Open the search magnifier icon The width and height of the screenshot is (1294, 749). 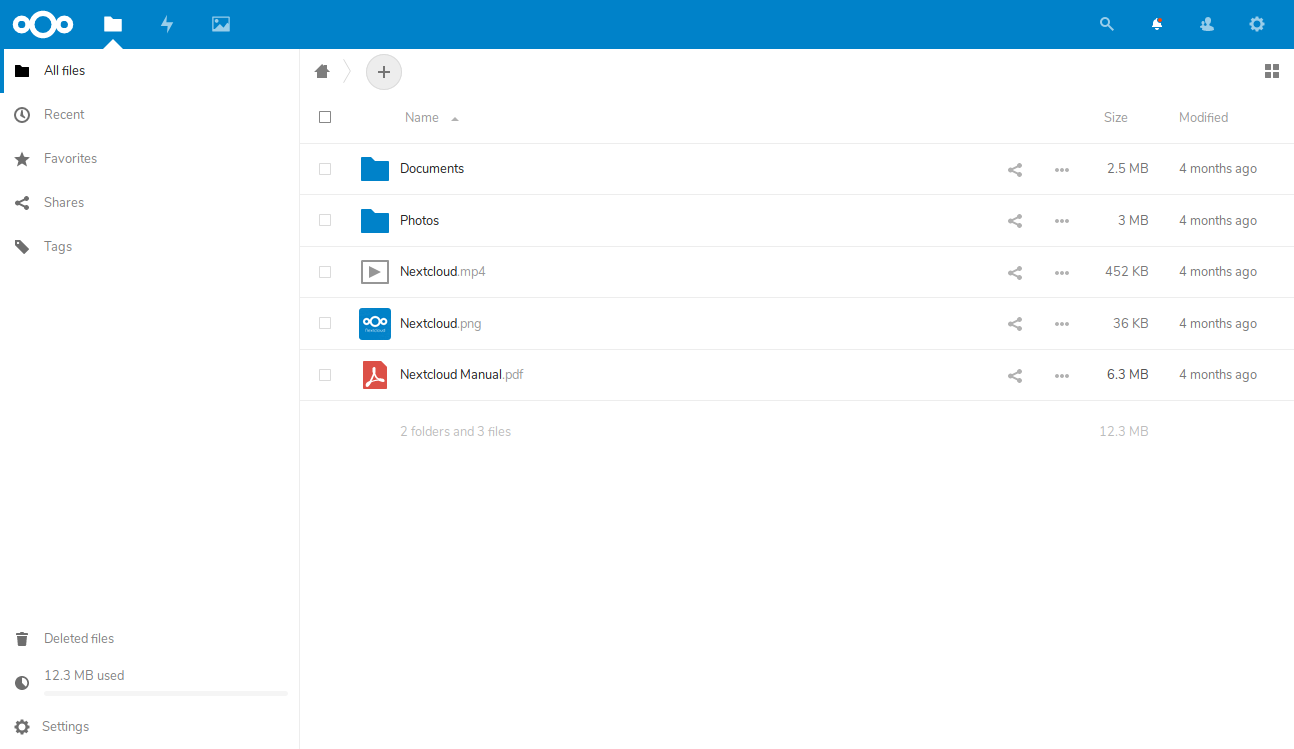[1107, 24]
